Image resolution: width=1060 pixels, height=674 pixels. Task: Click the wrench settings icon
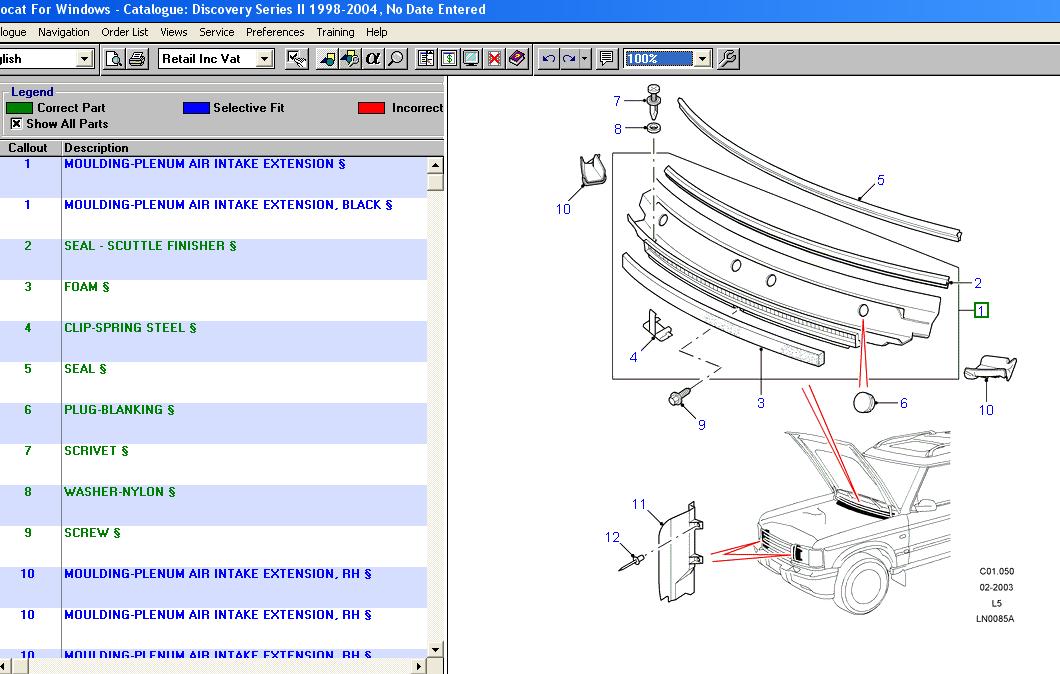tap(728, 59)
